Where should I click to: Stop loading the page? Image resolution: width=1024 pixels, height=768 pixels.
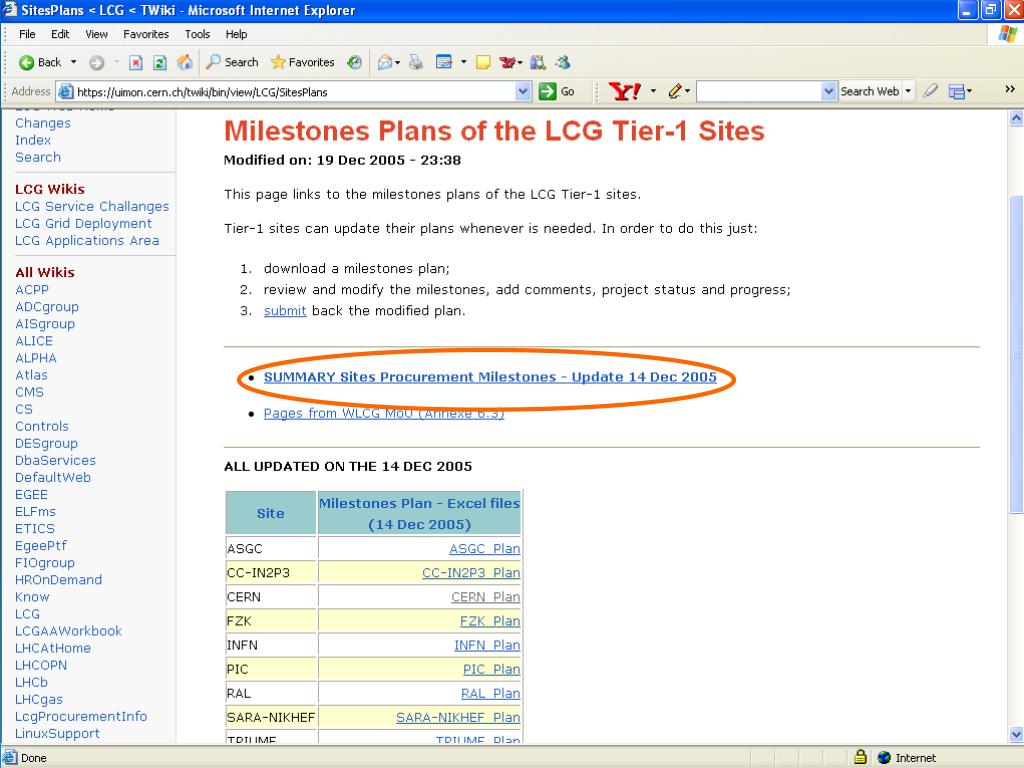[135, 63]
